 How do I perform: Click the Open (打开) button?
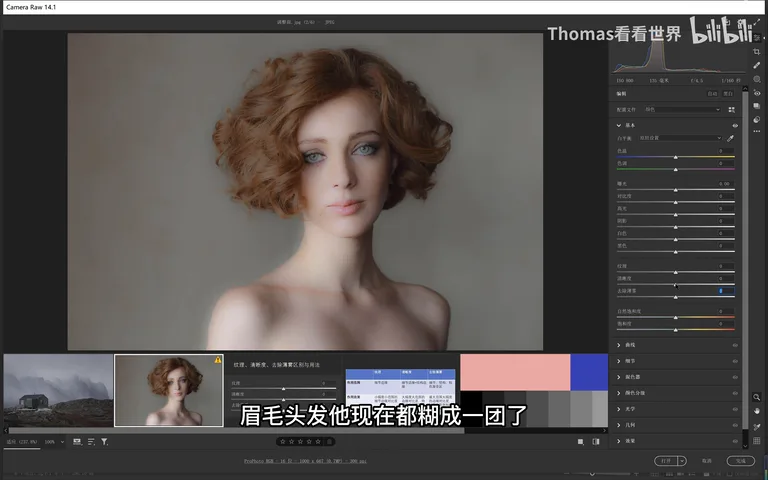666,461
